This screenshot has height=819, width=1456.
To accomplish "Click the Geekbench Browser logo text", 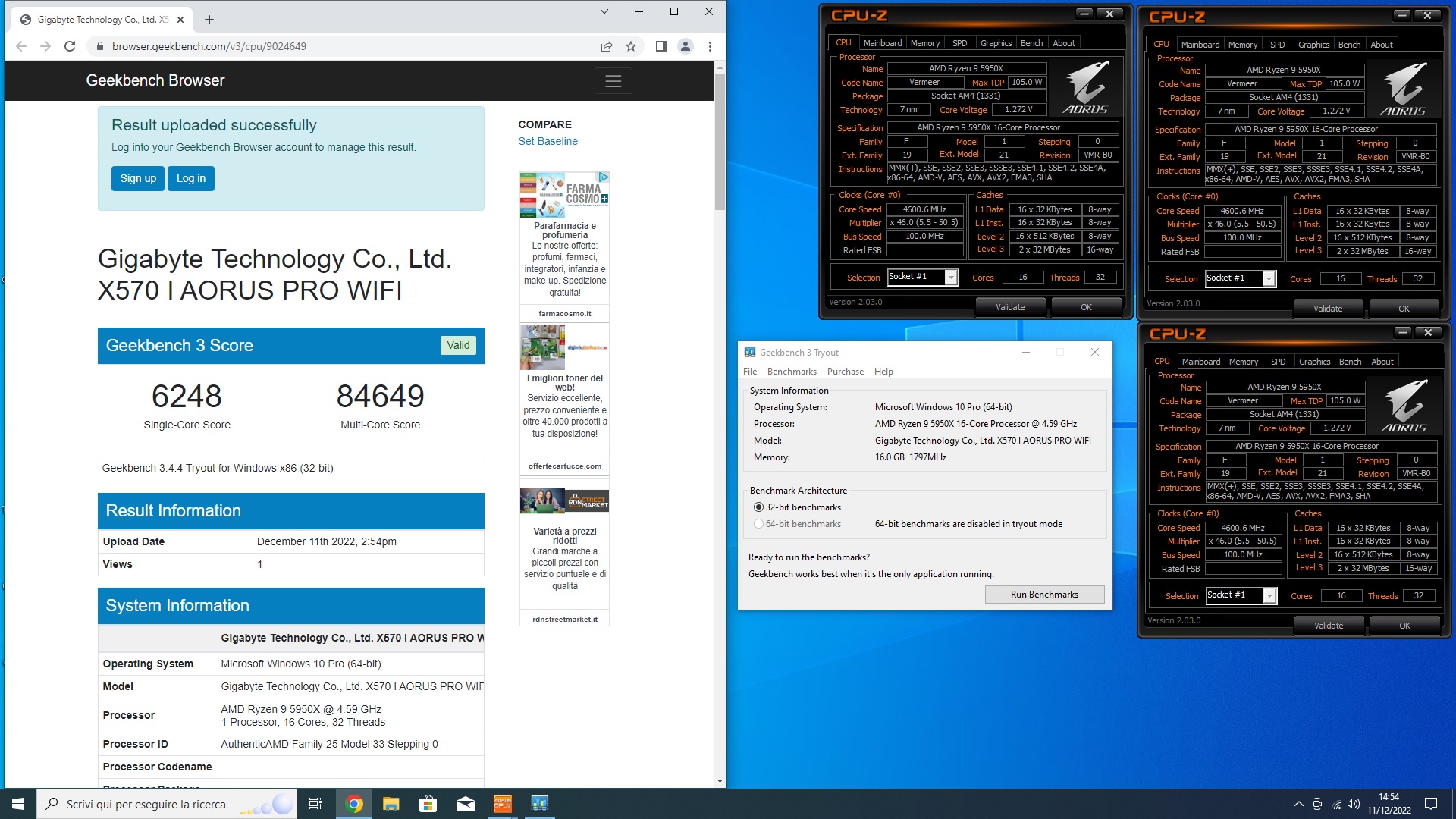I will [155, 80].
